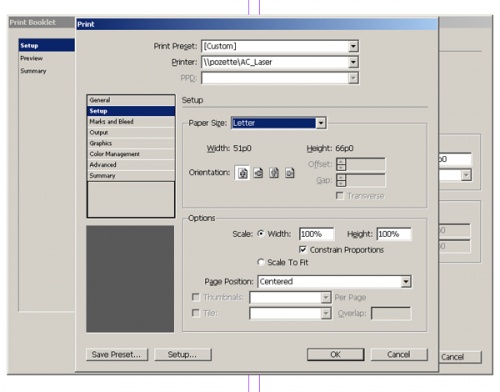Click the Scale Width percentage field
Viewport: 500px width, 392px height.
tap(316, 234)
